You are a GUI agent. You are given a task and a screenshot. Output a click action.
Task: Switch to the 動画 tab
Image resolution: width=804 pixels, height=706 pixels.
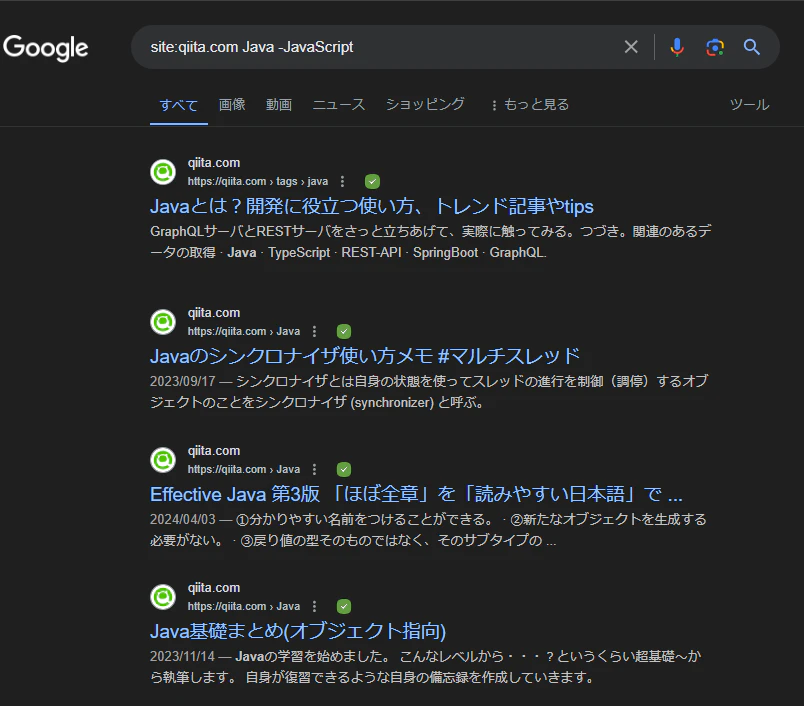(x=279, y=105)
